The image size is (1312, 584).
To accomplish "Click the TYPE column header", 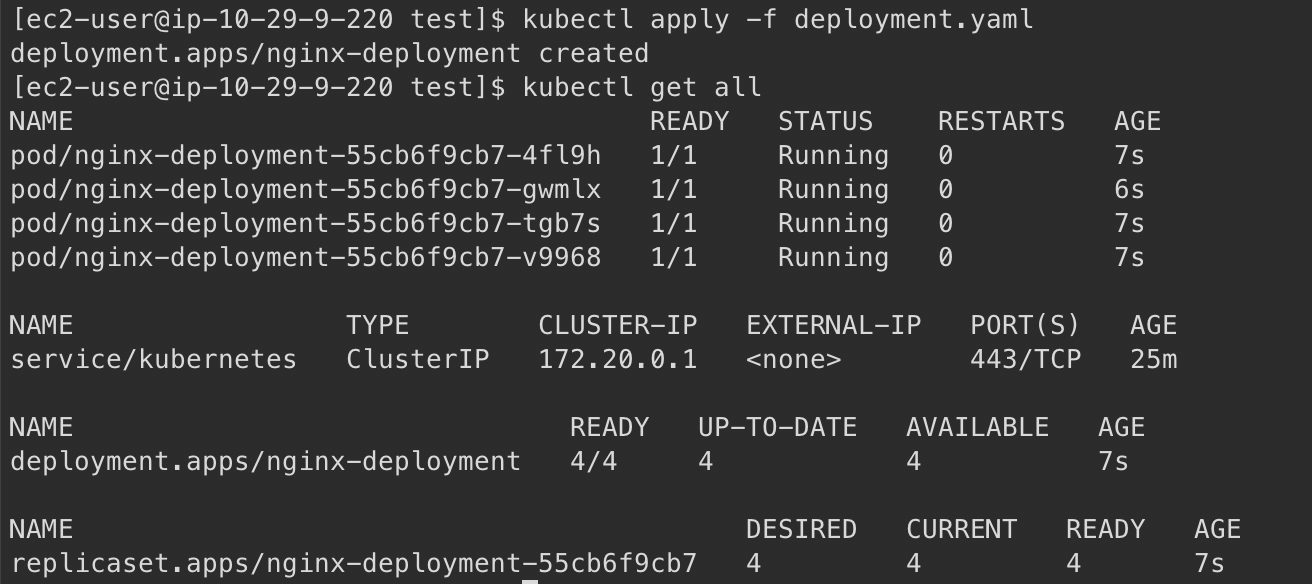I will click(378, 325).
